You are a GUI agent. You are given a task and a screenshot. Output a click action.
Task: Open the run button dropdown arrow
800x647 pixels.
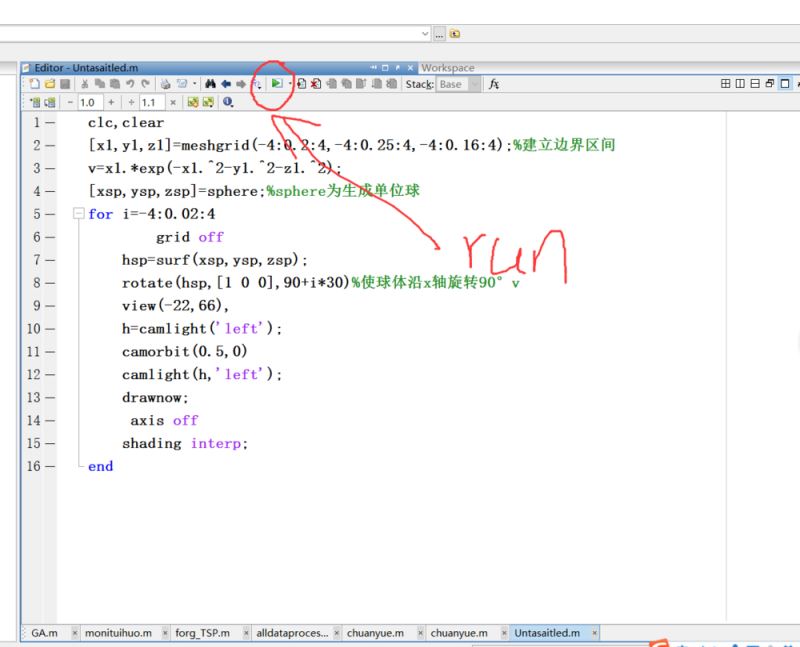point(290,84)
